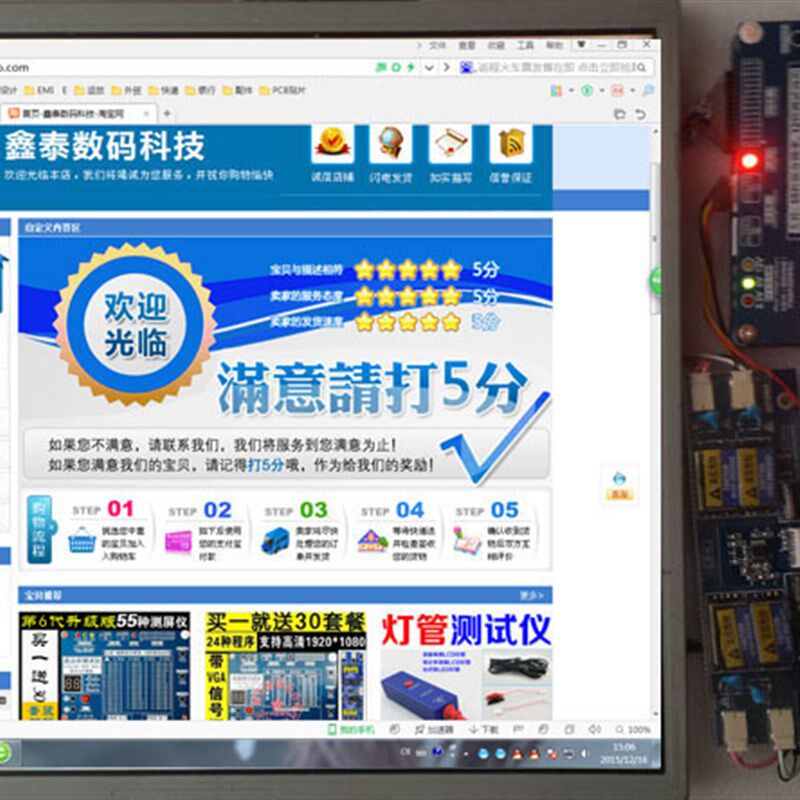Click the STEP 01 shopping basket icon
The image size is (800, 800).
click(82, 540)
